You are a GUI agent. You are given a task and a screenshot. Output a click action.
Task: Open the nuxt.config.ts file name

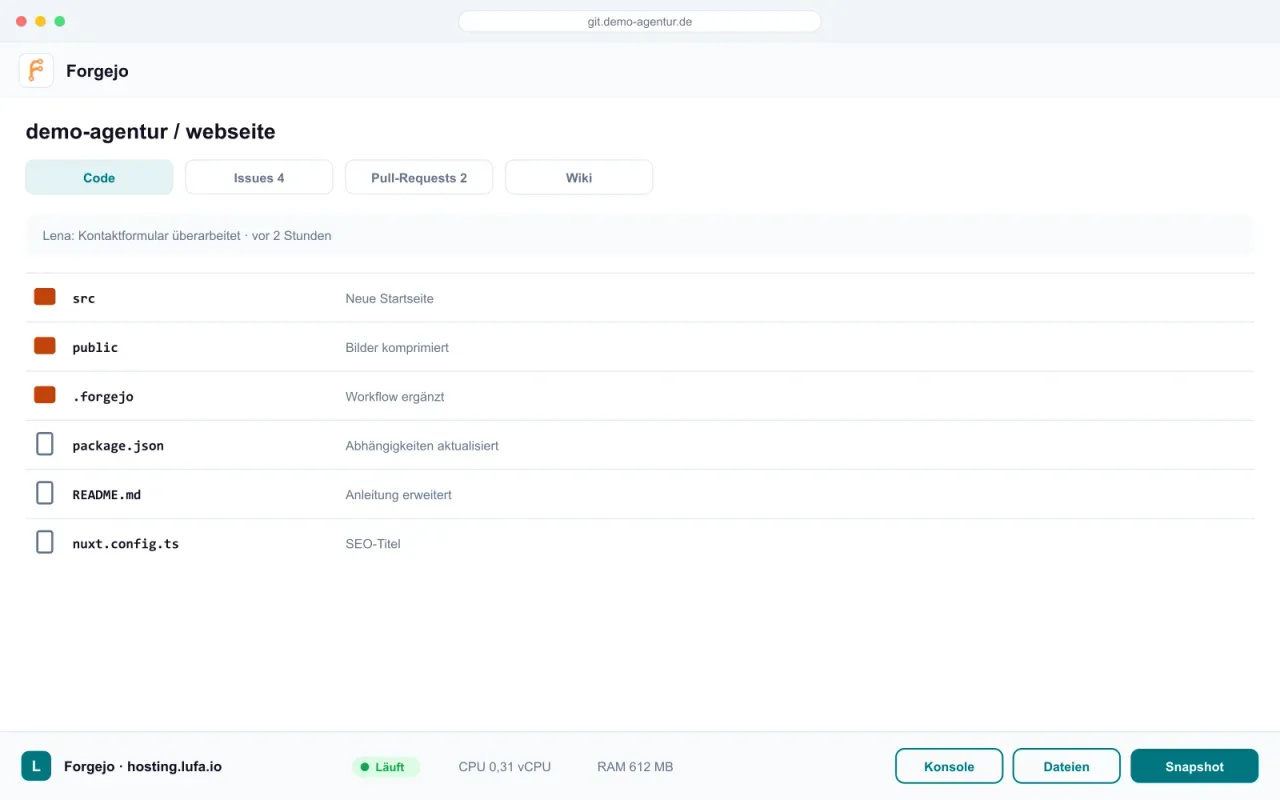click(x=126, y=544)
